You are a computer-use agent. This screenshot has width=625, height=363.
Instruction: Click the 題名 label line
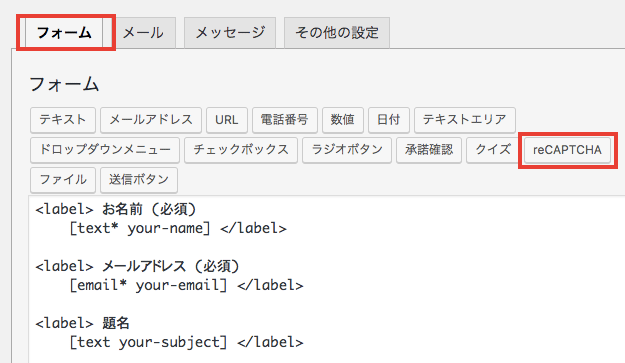(82, 323)
